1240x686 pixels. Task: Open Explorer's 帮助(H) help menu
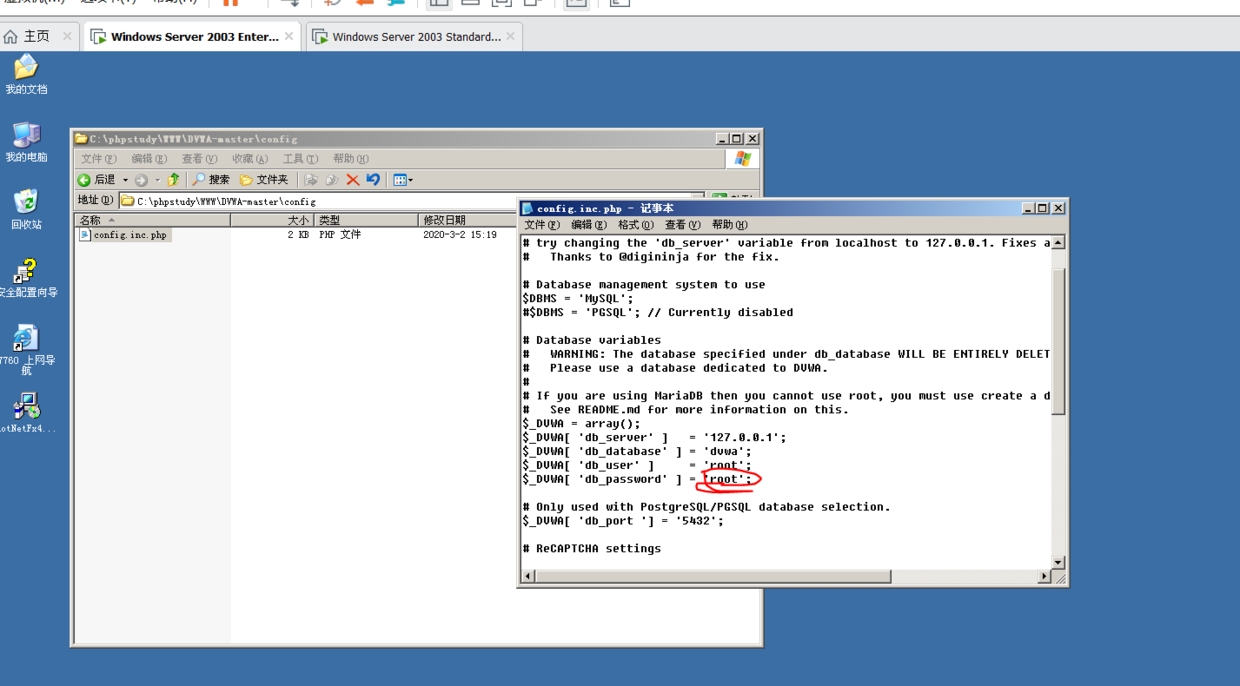click(x=350, y=159)
